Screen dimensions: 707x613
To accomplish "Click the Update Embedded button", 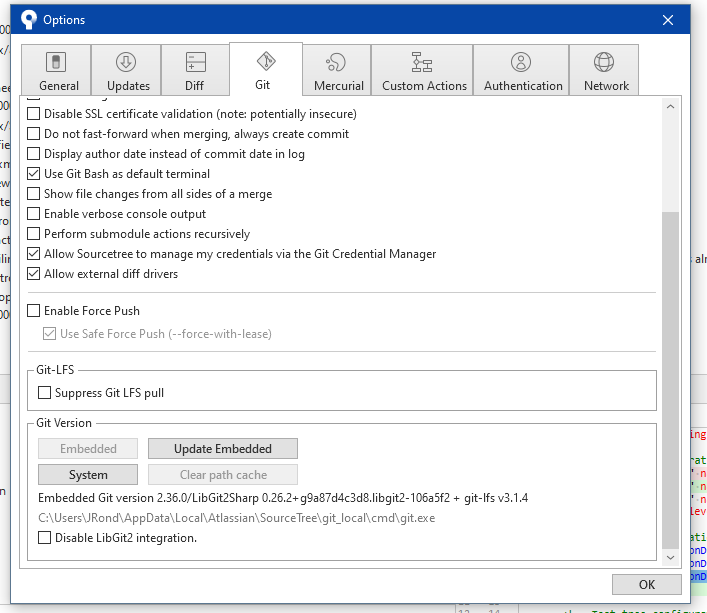I will 223,448.
